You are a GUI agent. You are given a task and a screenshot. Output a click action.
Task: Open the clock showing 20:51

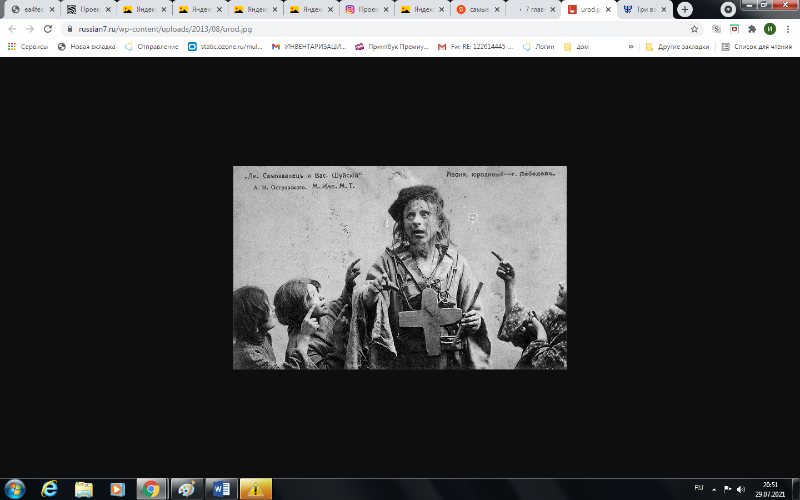coord(770,489)
